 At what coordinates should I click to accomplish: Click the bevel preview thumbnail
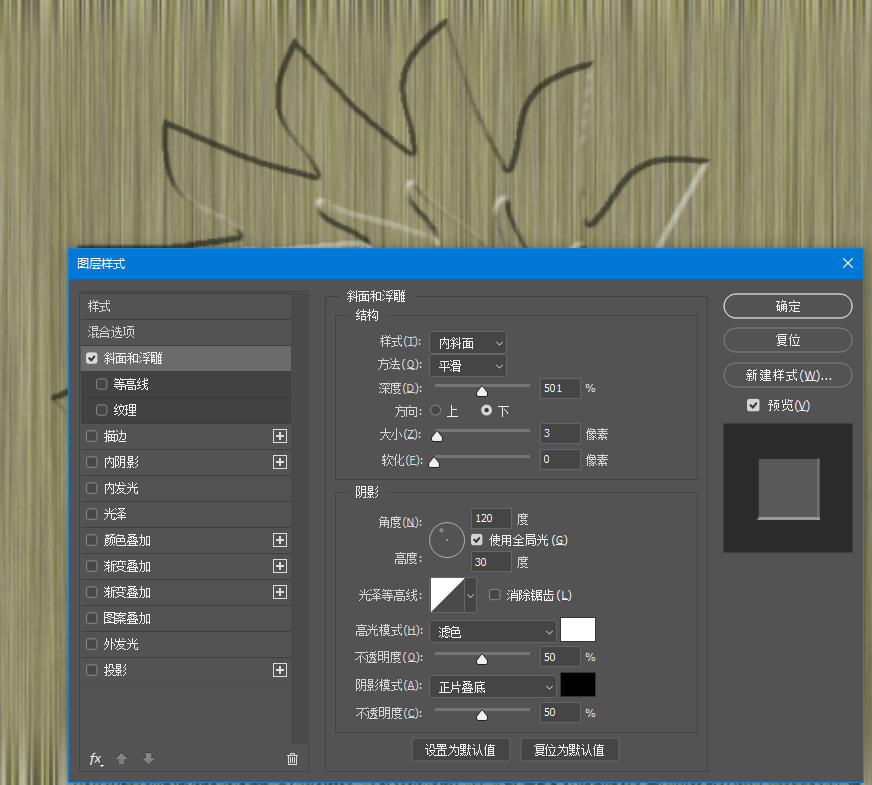[787, 488]
